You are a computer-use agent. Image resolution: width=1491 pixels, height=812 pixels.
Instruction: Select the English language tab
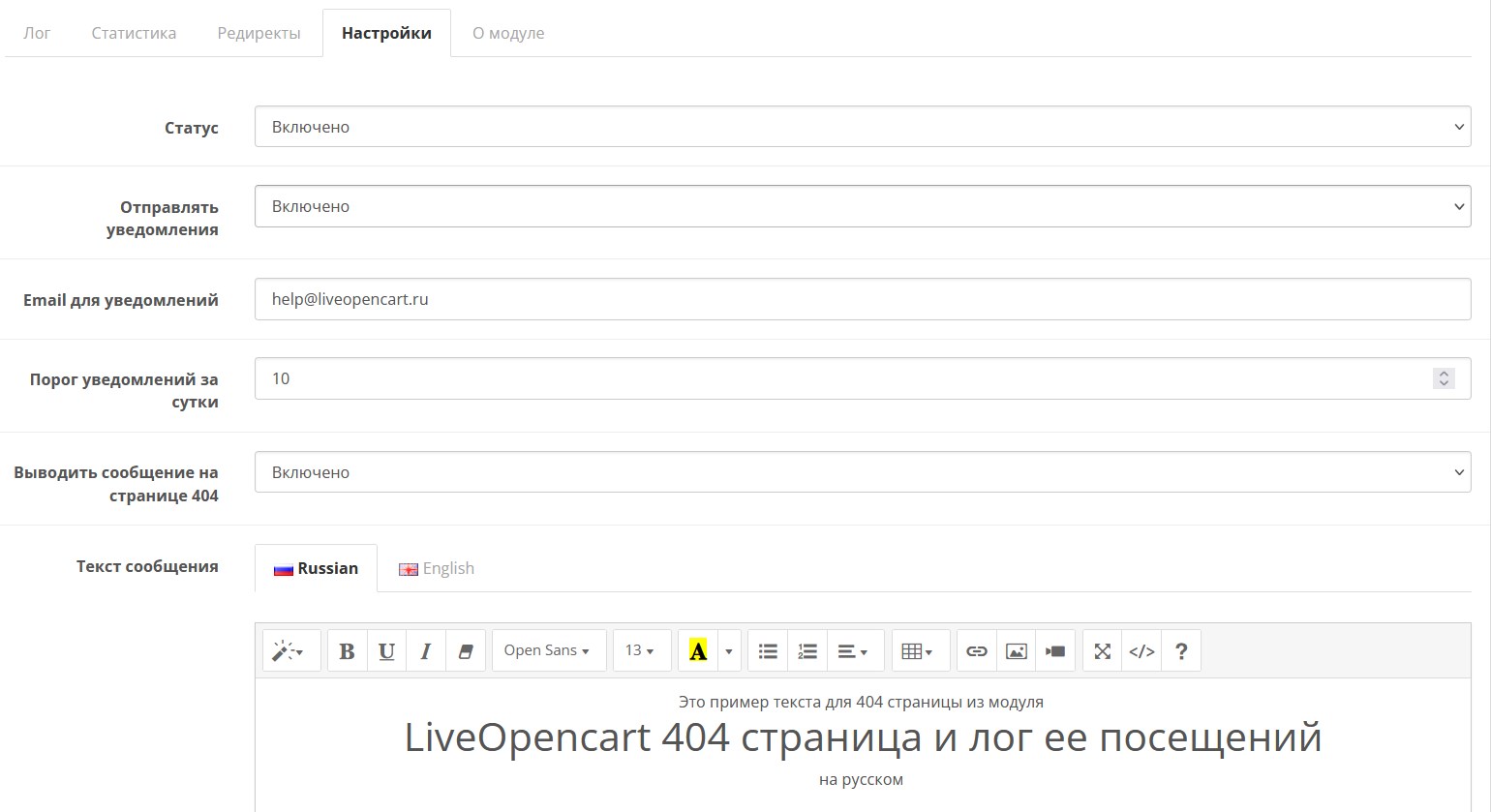[437, 568]
